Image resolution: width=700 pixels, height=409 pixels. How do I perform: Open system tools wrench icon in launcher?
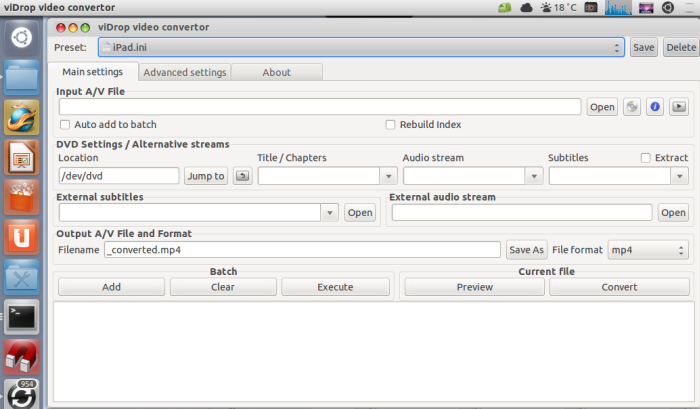click(21, 277)
